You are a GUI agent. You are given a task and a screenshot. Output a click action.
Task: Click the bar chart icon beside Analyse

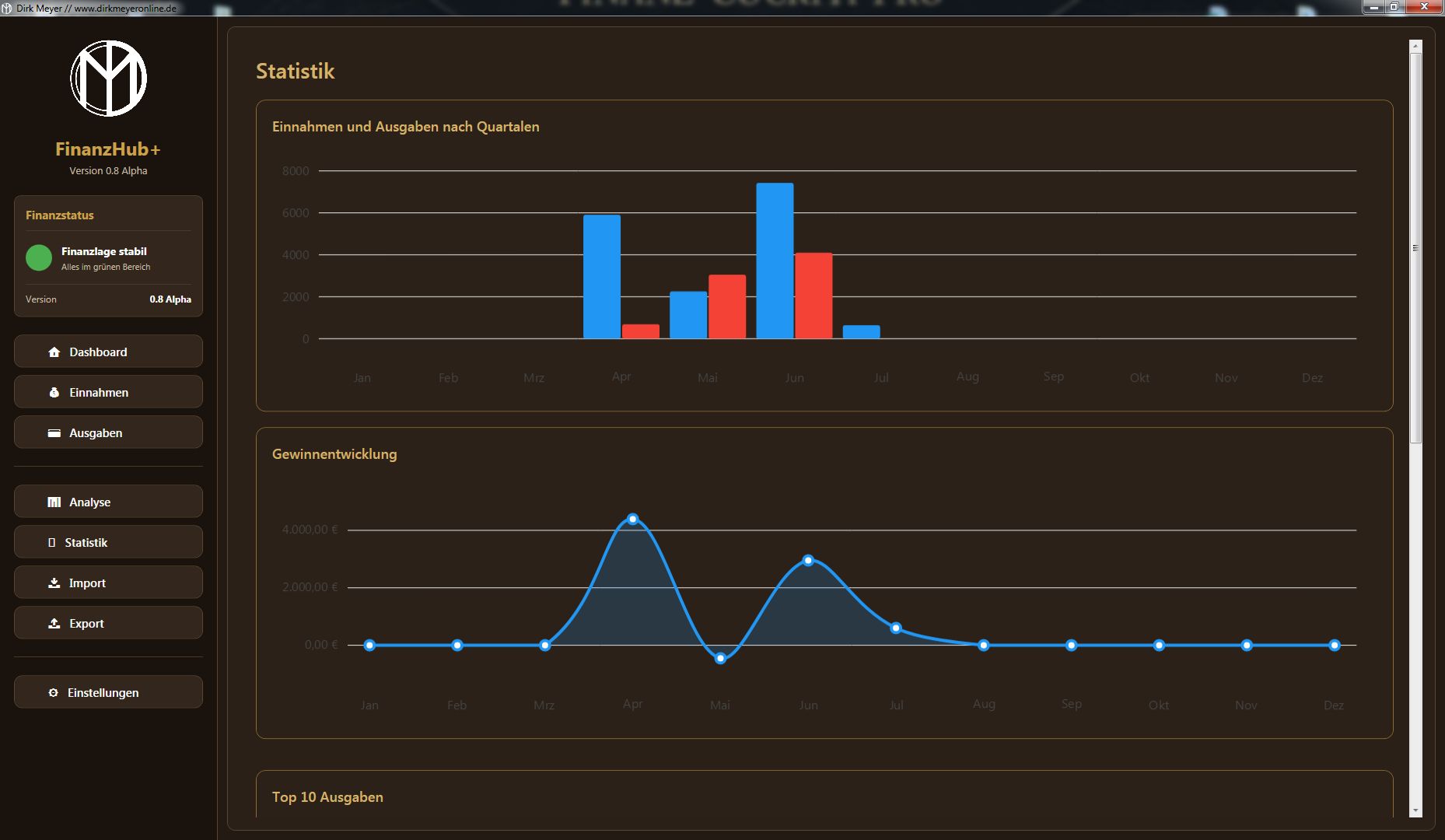(54, 502)
